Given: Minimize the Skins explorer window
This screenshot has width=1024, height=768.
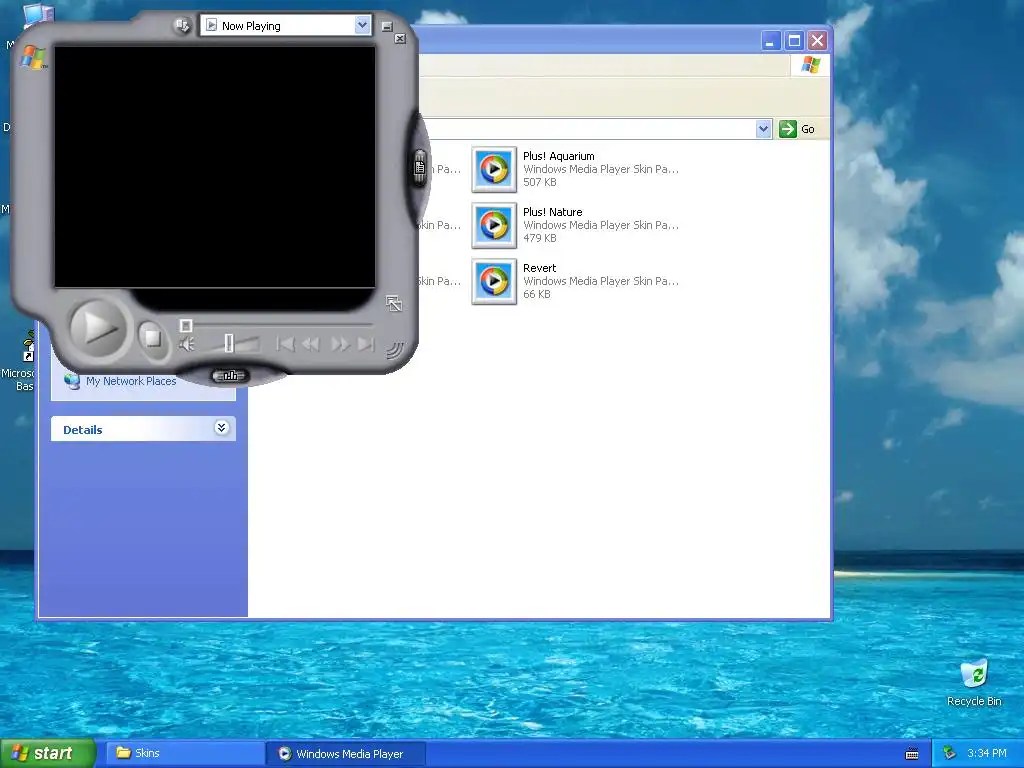Looking at the screenshot, I should tap(771, 41).
